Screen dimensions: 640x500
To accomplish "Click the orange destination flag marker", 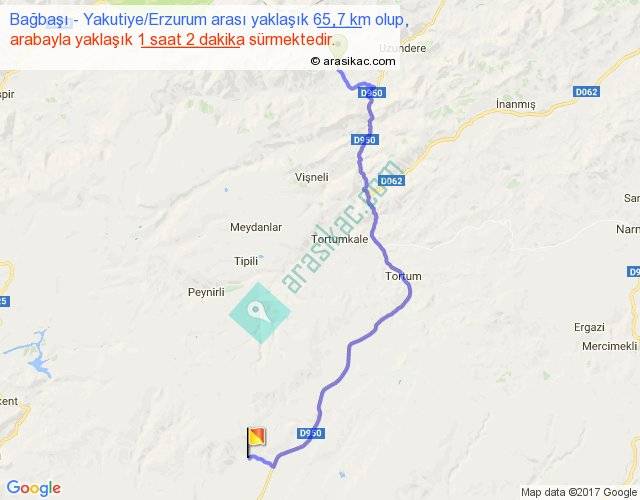I will click(256, 442).
